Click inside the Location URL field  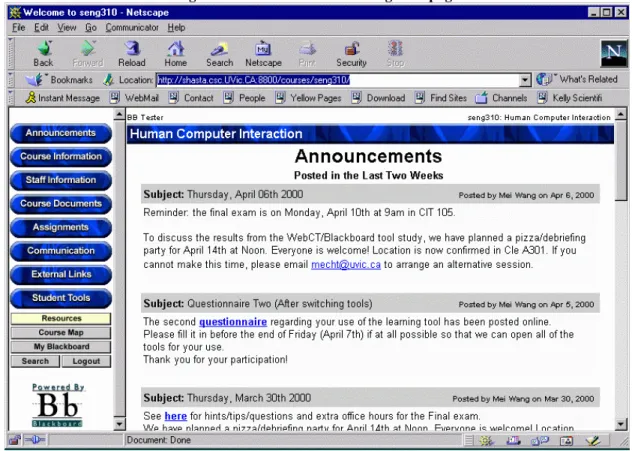338,80
